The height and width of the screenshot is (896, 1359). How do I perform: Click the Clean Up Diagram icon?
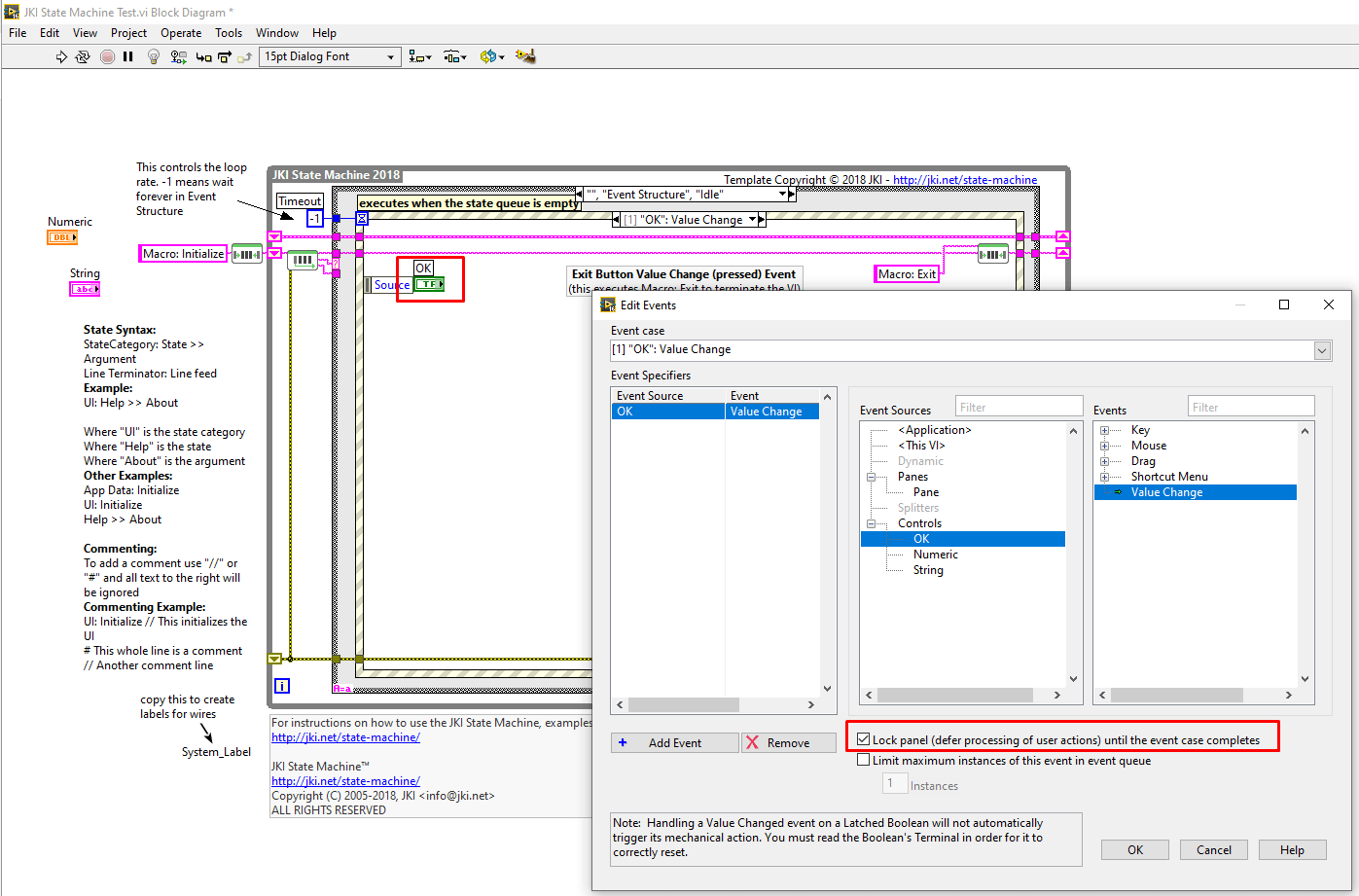point(525,56)
